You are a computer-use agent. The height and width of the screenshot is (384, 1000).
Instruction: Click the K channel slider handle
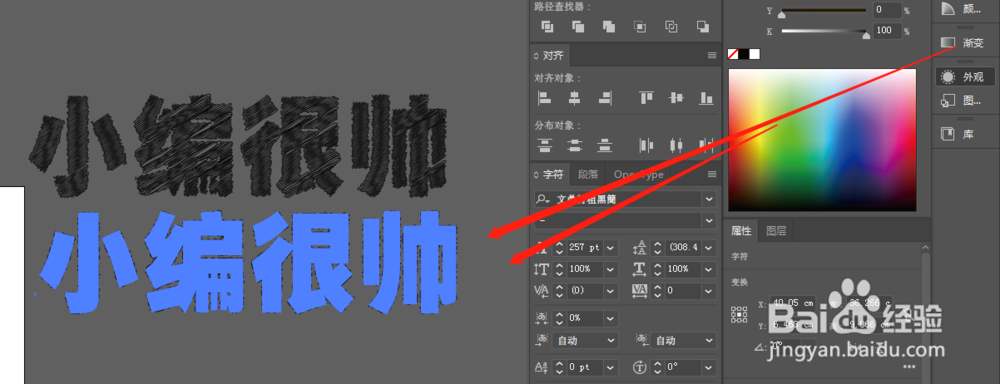[866, 36]
